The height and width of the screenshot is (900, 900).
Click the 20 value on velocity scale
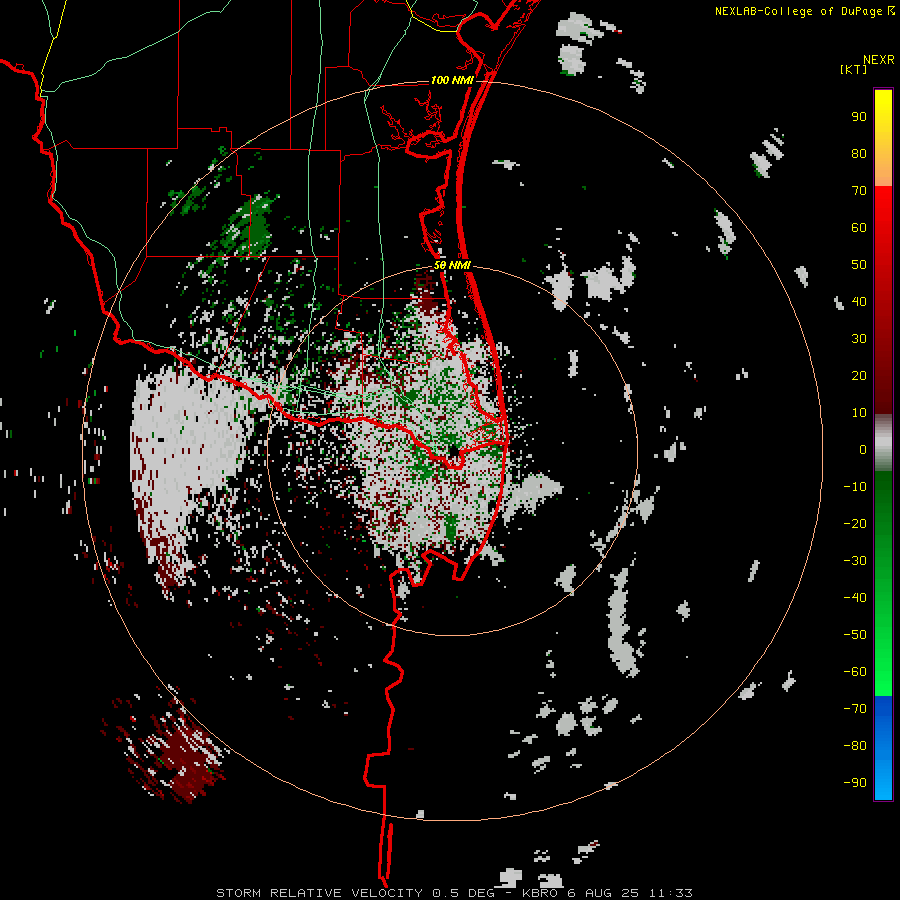pyautogui.click(x=859, y=376)
